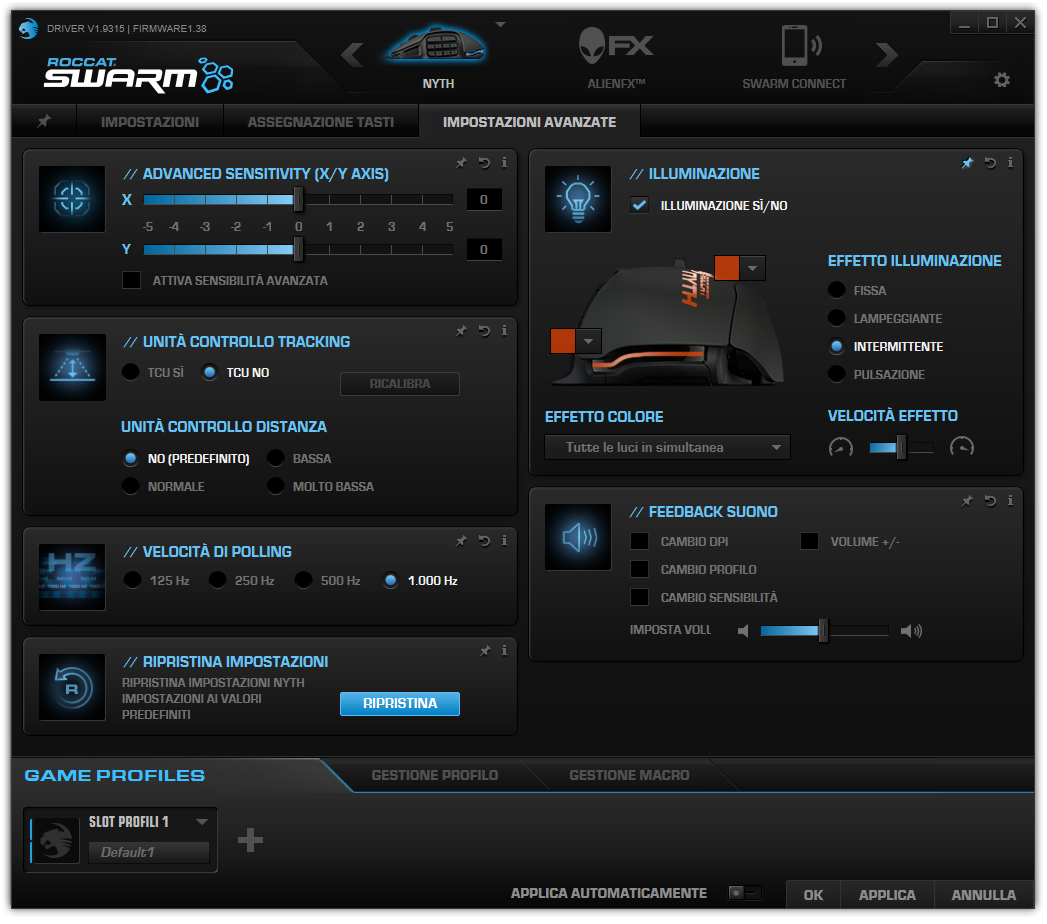
Task: Pin the Velocità di Polling panel
Action: [461, 541]
